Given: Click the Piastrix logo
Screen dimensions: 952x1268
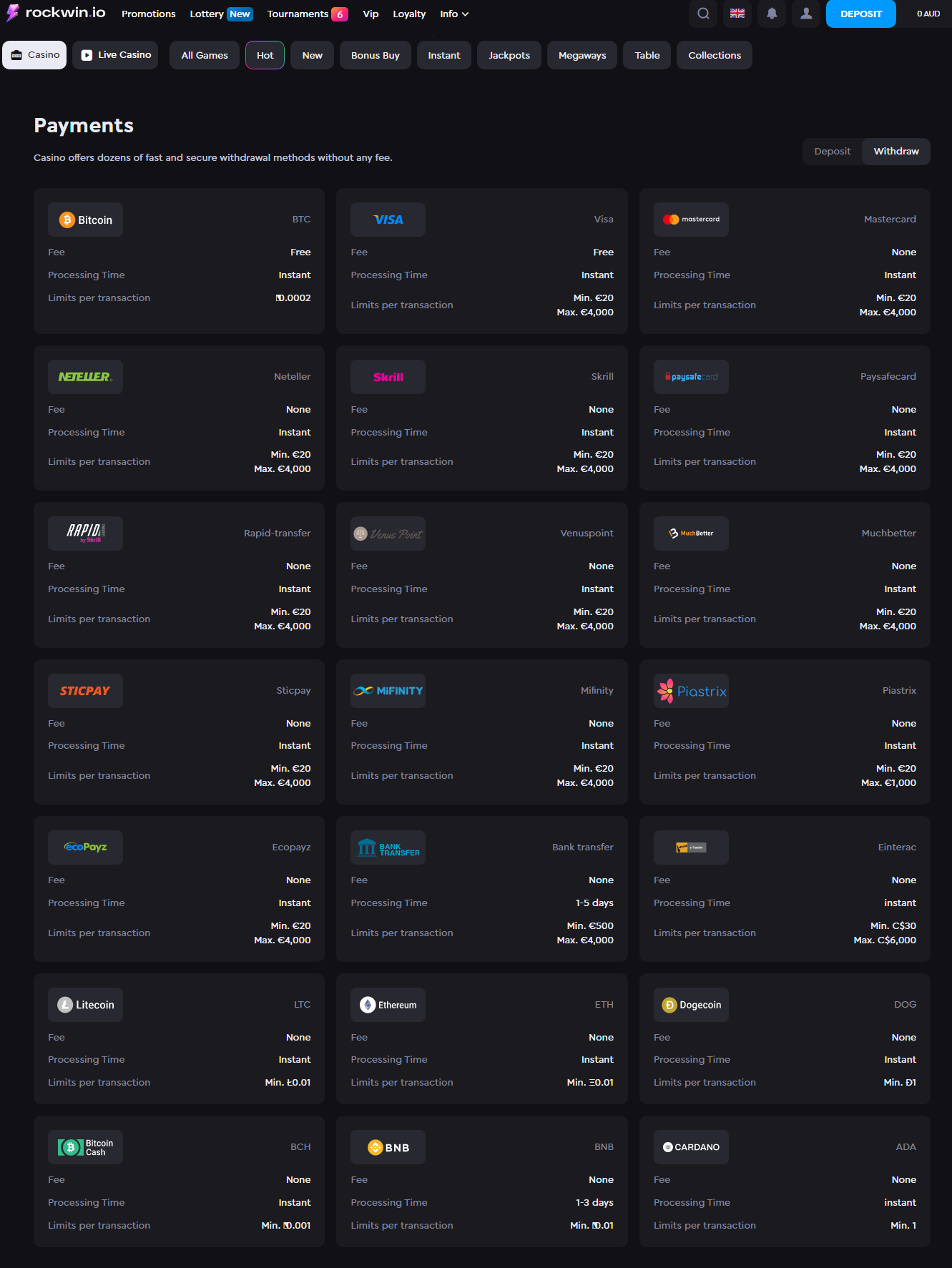Looking at the screenshot, I should [x=691, y=691].
